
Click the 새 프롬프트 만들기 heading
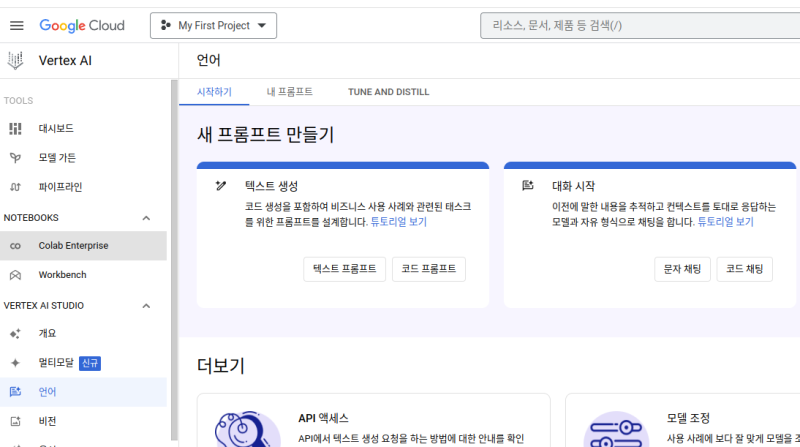pyautogui.click(x=265, y=135)
